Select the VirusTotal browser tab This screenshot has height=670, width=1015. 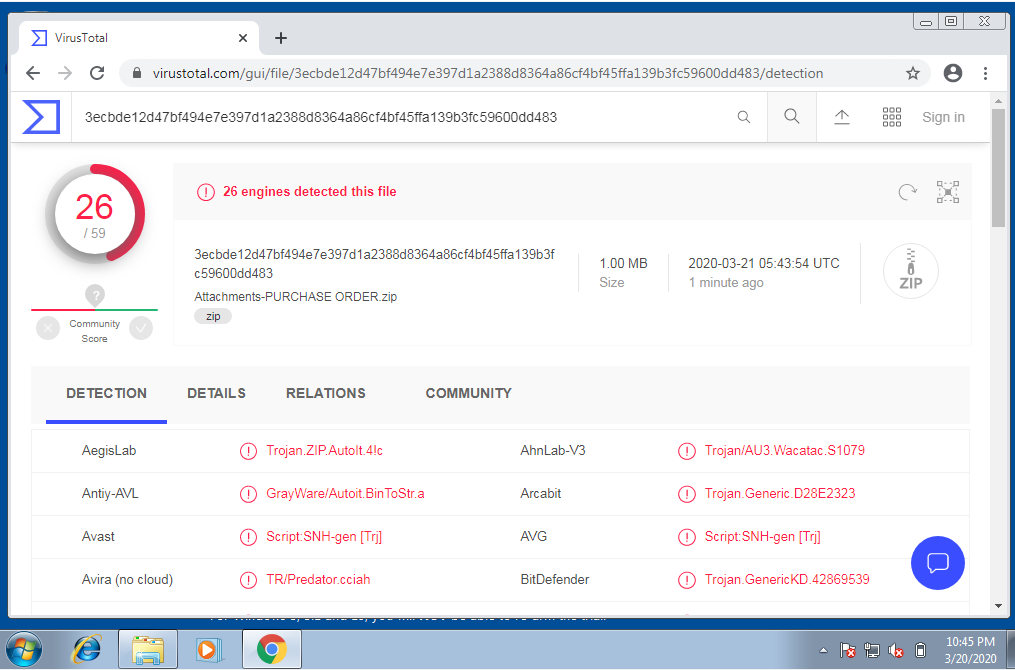point(139,38)
